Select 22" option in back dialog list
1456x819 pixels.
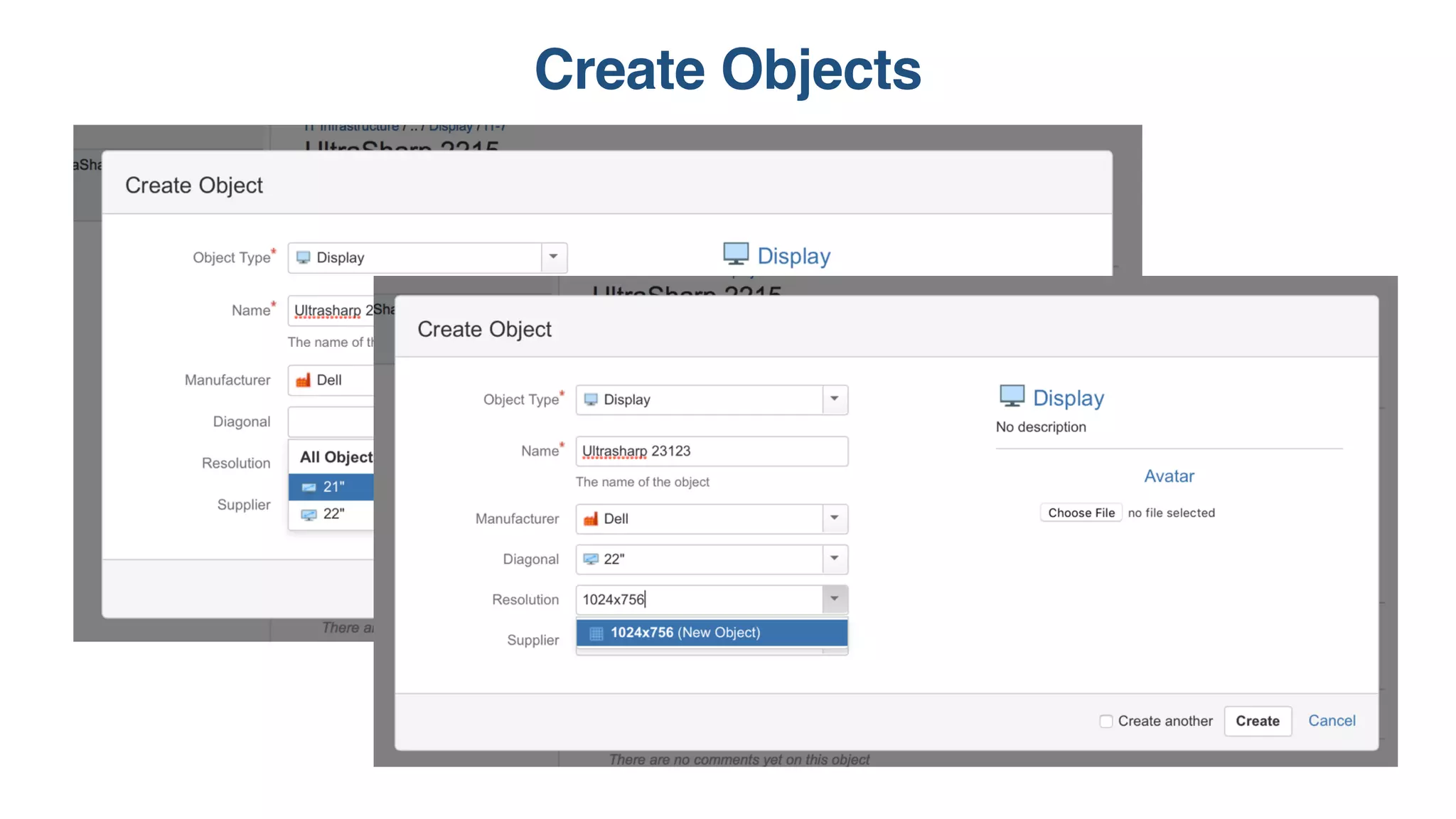pyautogui.click(x=331, y=514)
